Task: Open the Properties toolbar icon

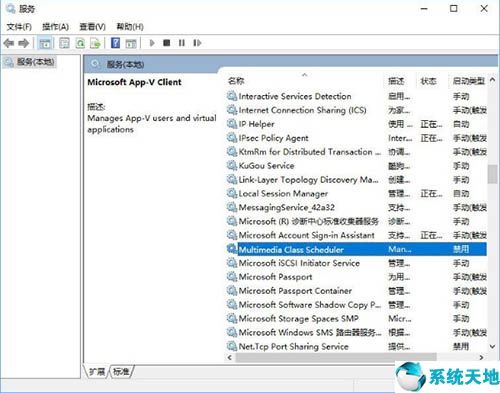Action: (x=64, y=43)
